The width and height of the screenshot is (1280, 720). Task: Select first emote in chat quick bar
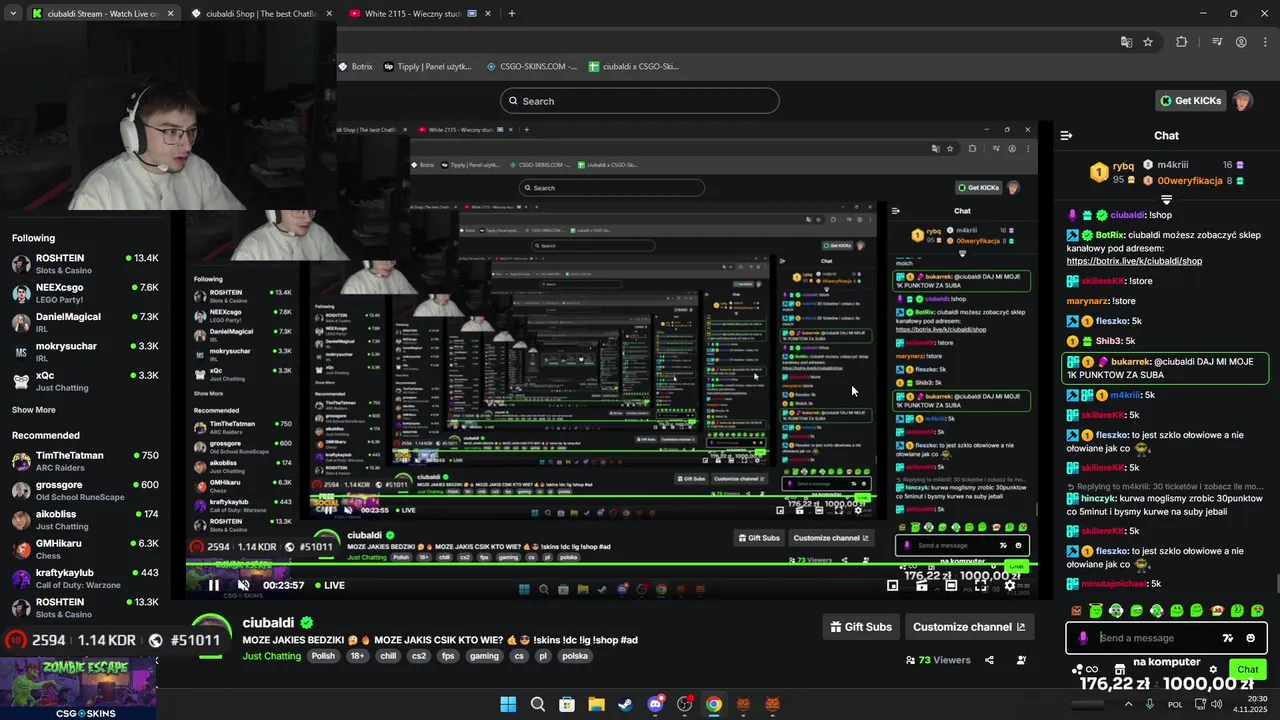coord(1076,610)
